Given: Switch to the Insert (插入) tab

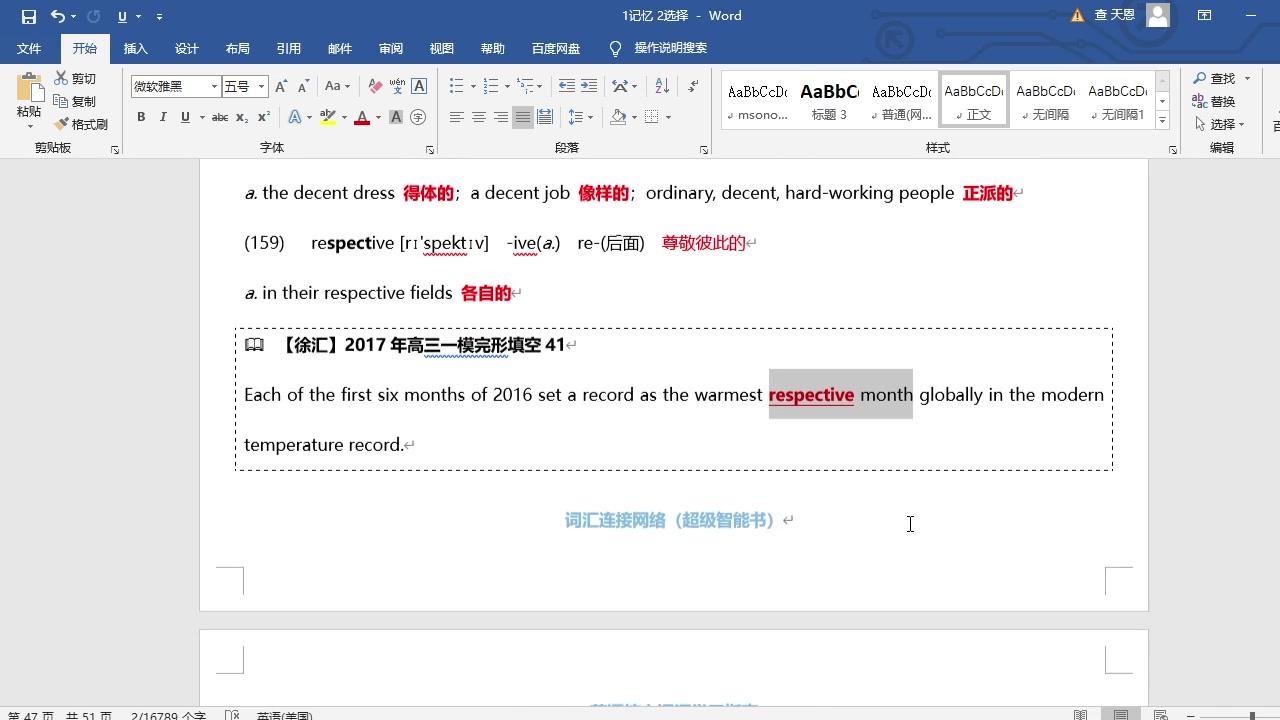Looking at the screenshot, I should pos(136,49).
